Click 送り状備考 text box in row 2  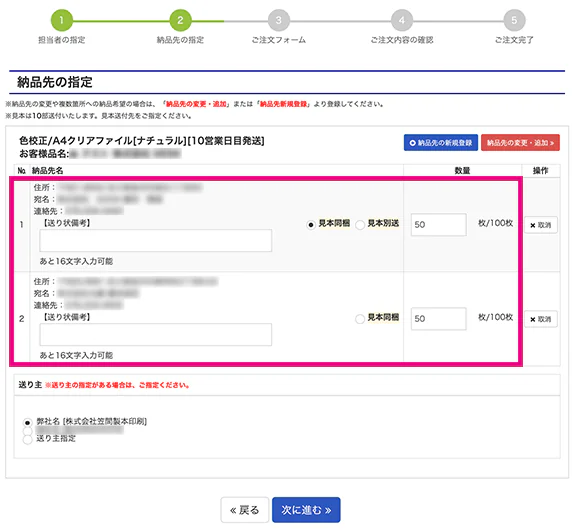156,334
